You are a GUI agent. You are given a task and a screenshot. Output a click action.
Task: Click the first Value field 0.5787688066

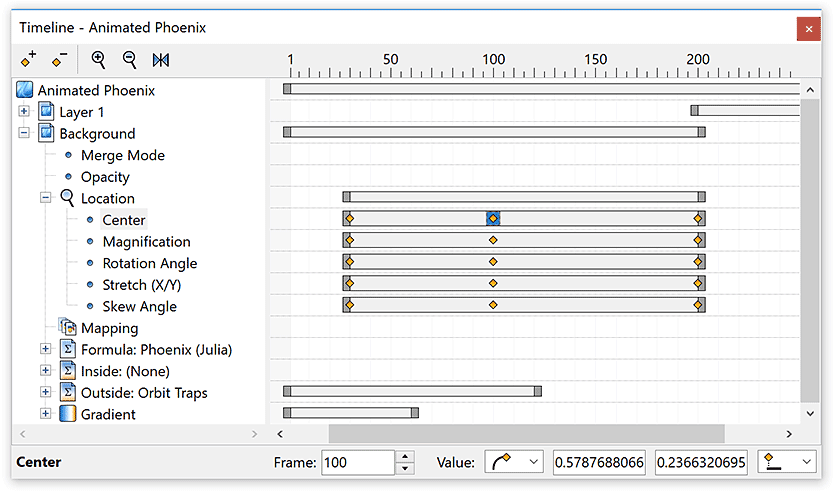pyautogui.click(x=599, y=462)
